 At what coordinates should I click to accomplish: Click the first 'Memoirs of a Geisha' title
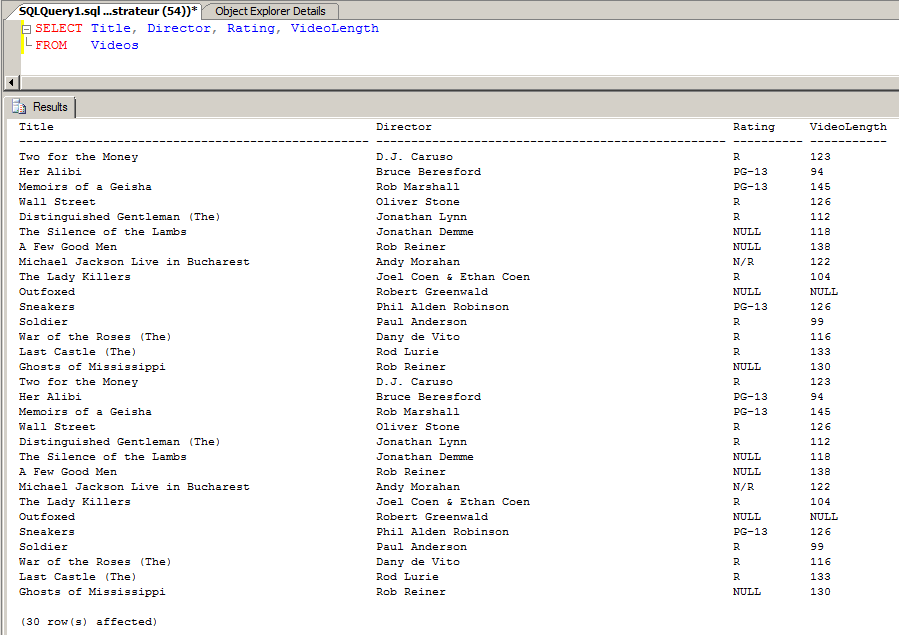coord(85,186)
